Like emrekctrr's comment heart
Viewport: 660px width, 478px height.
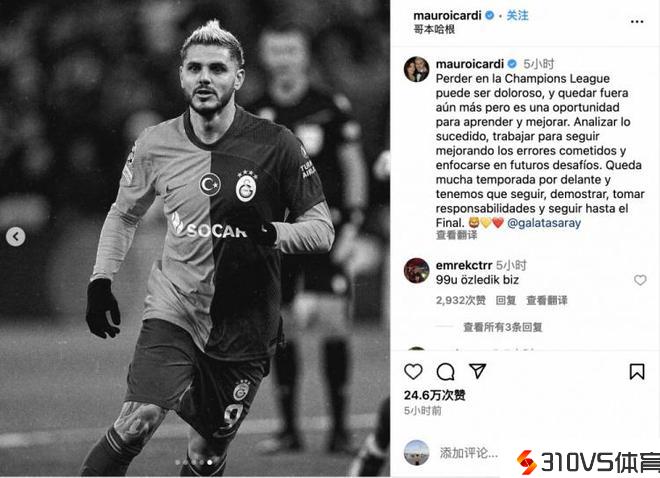point(640,280)
